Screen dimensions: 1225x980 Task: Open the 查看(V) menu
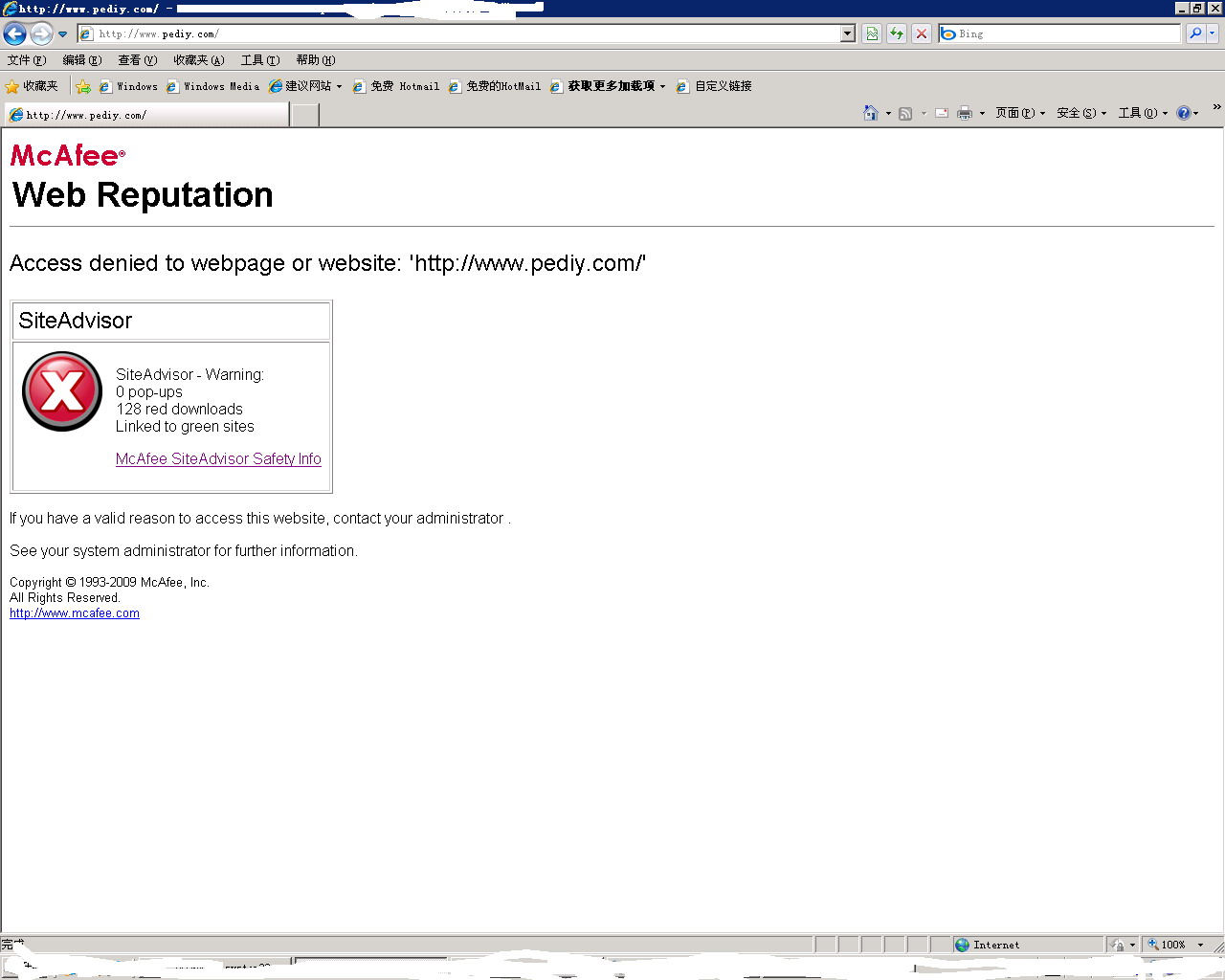click(138, 60)
